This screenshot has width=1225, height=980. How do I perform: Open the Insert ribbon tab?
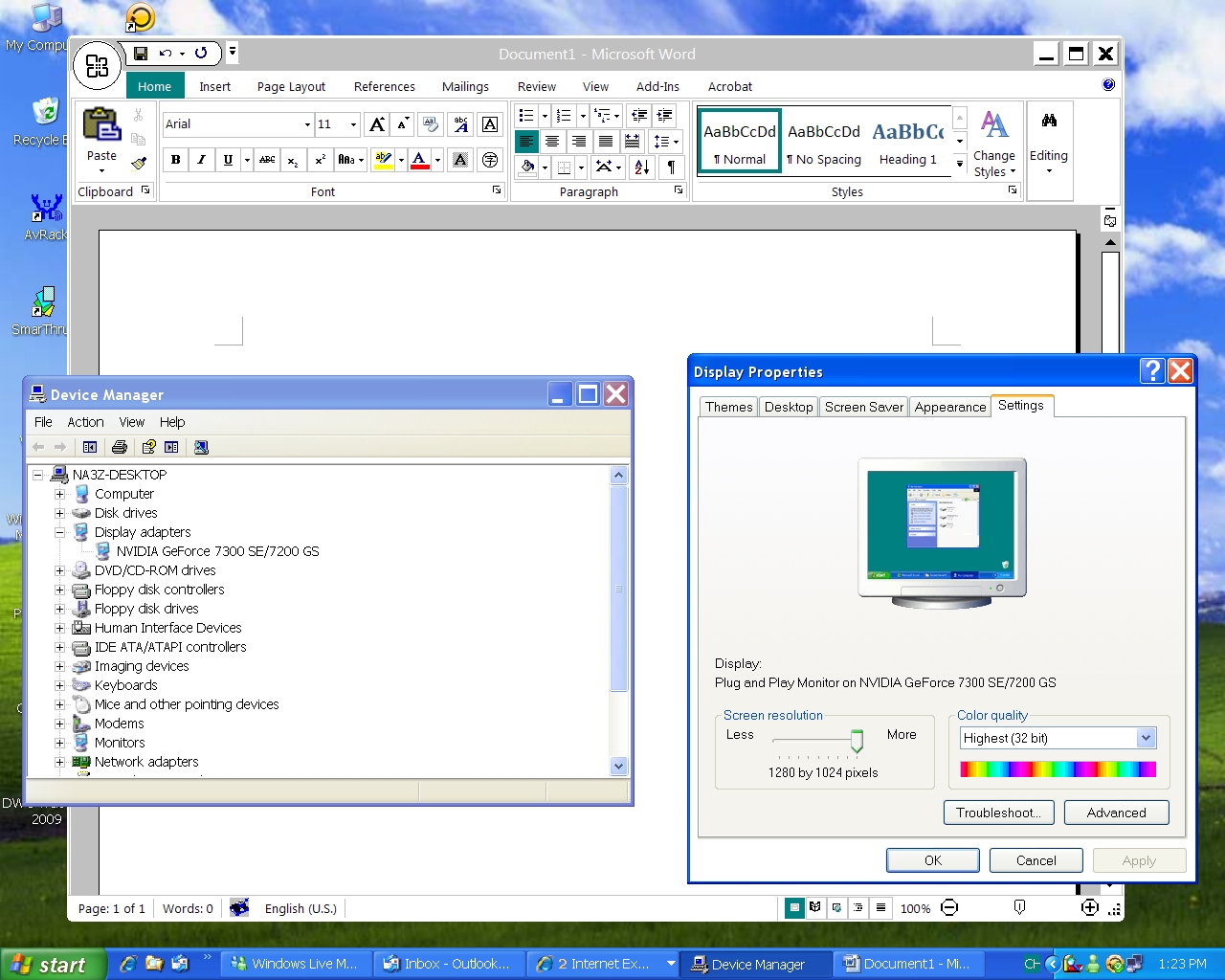(214, 86)
